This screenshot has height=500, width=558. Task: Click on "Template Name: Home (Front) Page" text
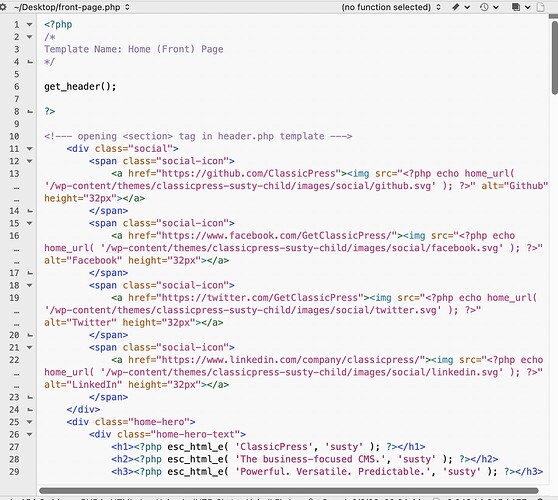click(x=134, y=49)
